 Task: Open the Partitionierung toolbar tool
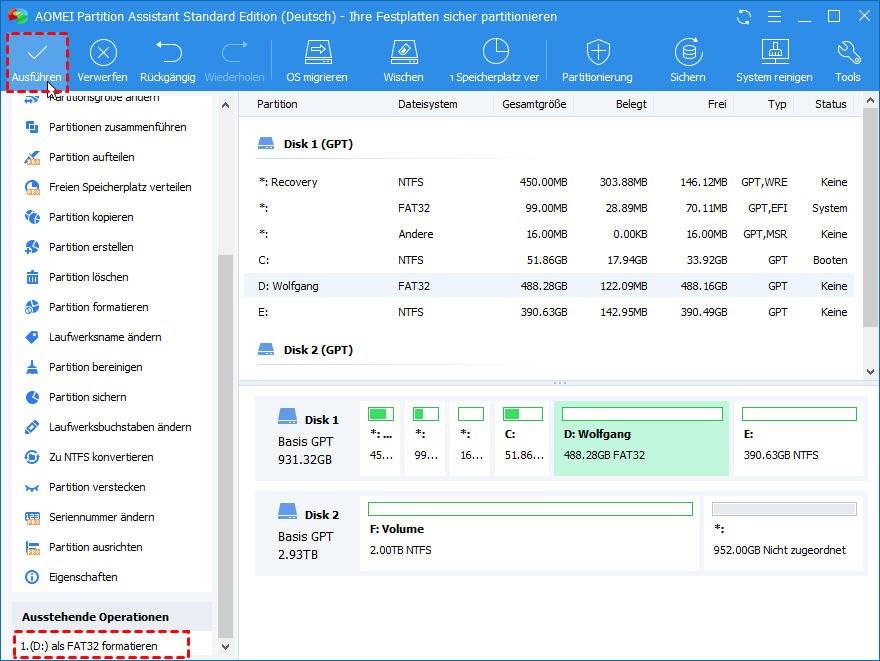pos(597,62)
